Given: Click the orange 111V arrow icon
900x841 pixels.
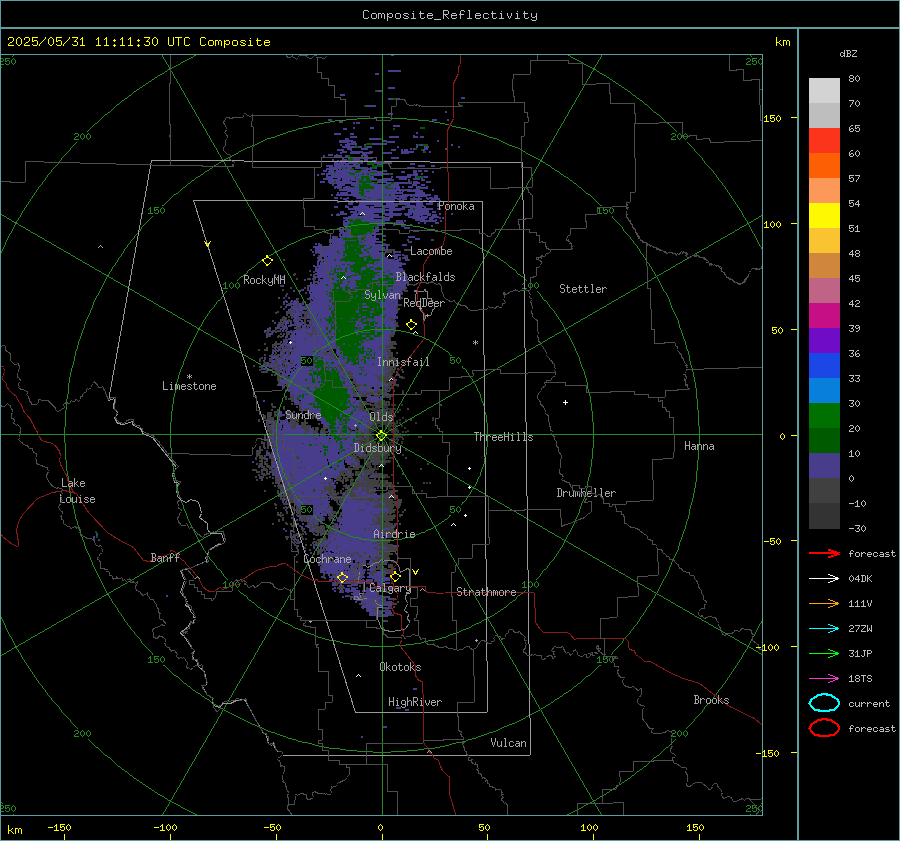Looking at the screenshot, I should (824, 603).
